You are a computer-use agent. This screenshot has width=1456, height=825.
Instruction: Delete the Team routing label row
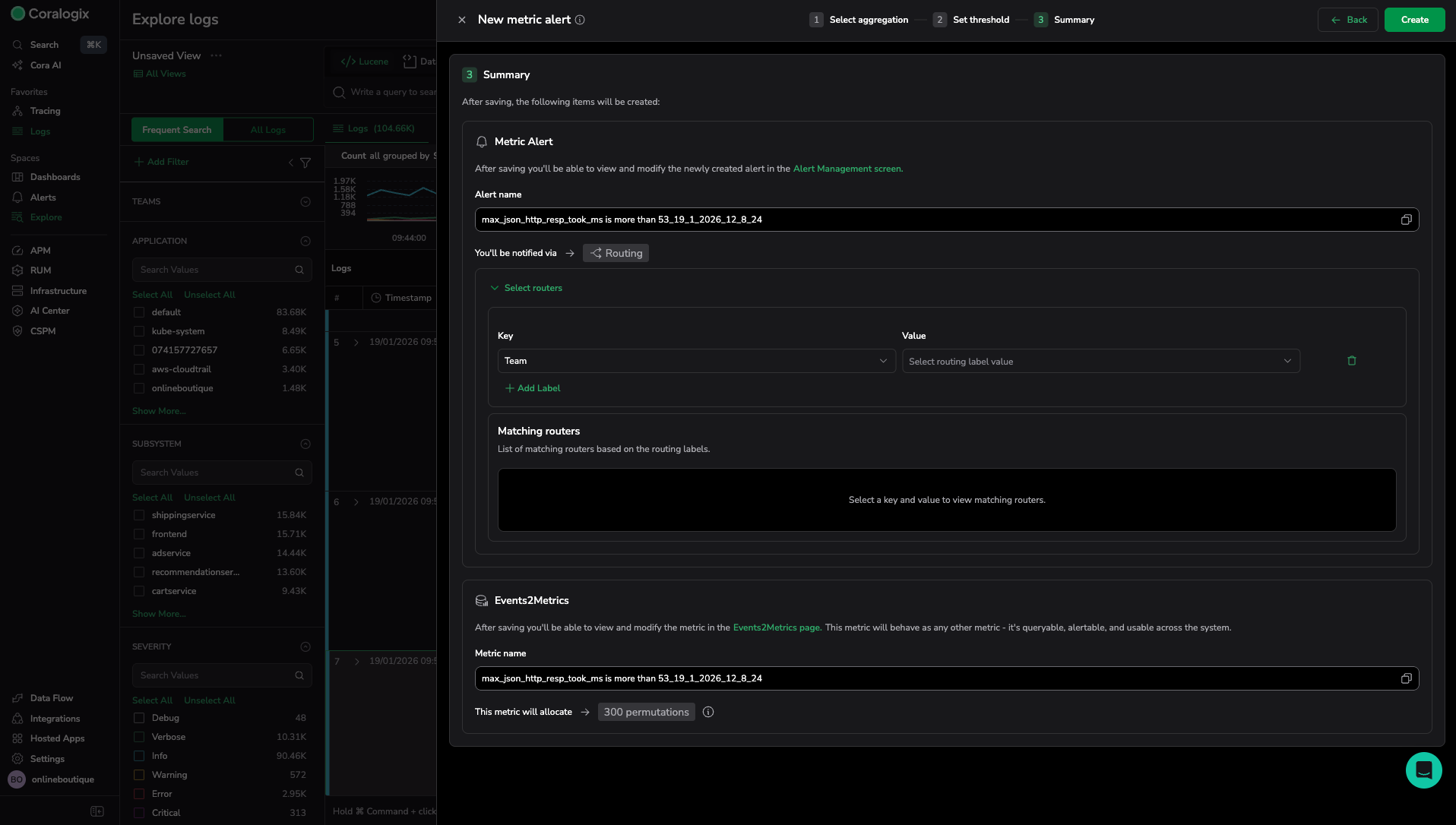(x=1351, y=361)
